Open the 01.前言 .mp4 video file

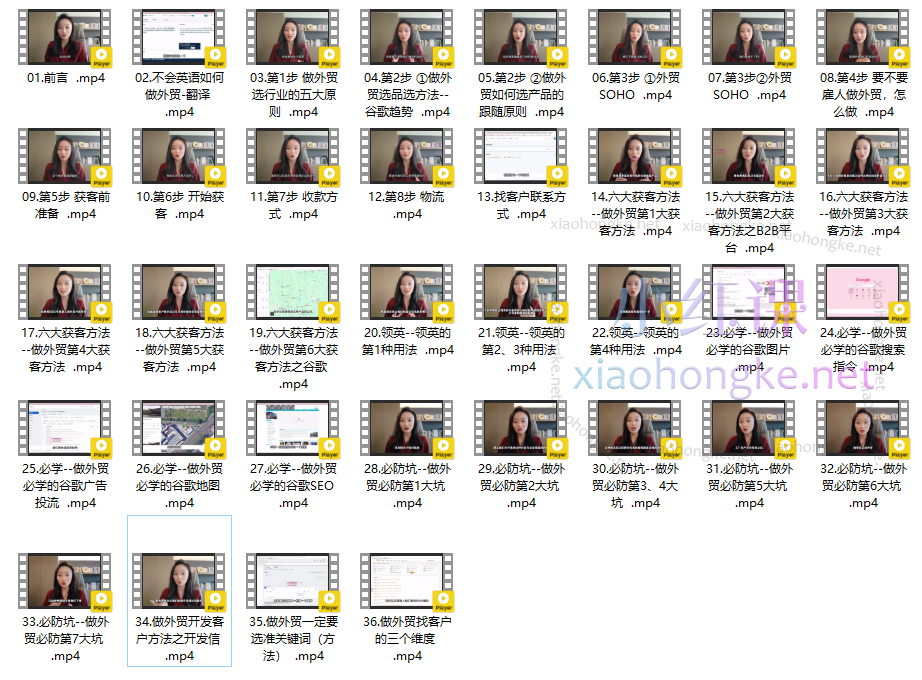coord(64,38)
